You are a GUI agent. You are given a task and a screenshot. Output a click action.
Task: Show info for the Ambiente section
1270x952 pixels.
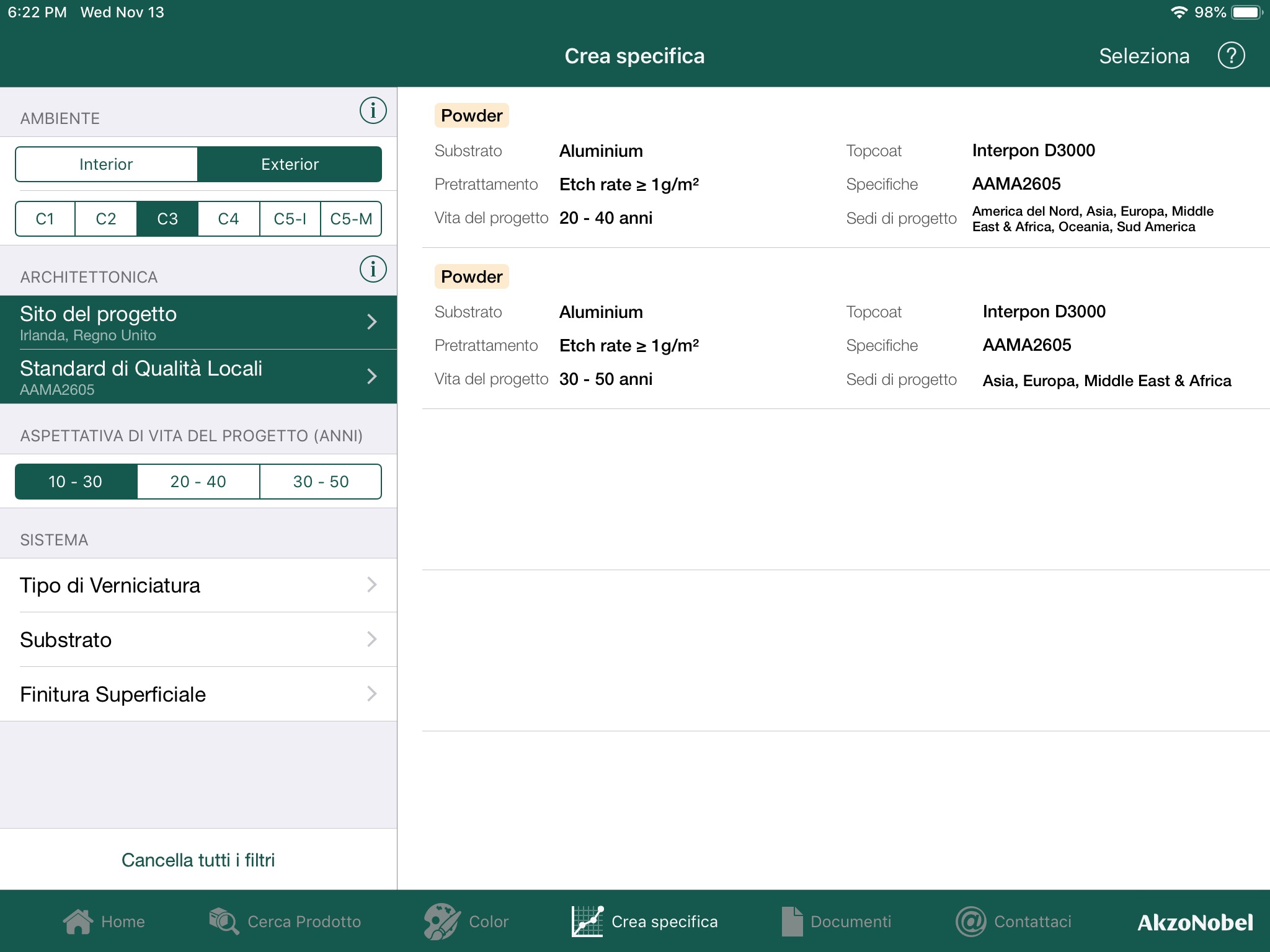tap(373, 110)
